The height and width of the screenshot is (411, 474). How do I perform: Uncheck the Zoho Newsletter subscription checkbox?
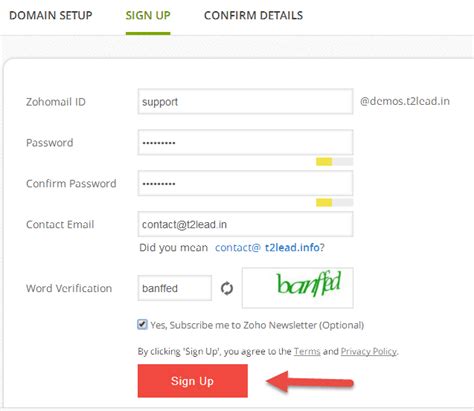[142, 324]
